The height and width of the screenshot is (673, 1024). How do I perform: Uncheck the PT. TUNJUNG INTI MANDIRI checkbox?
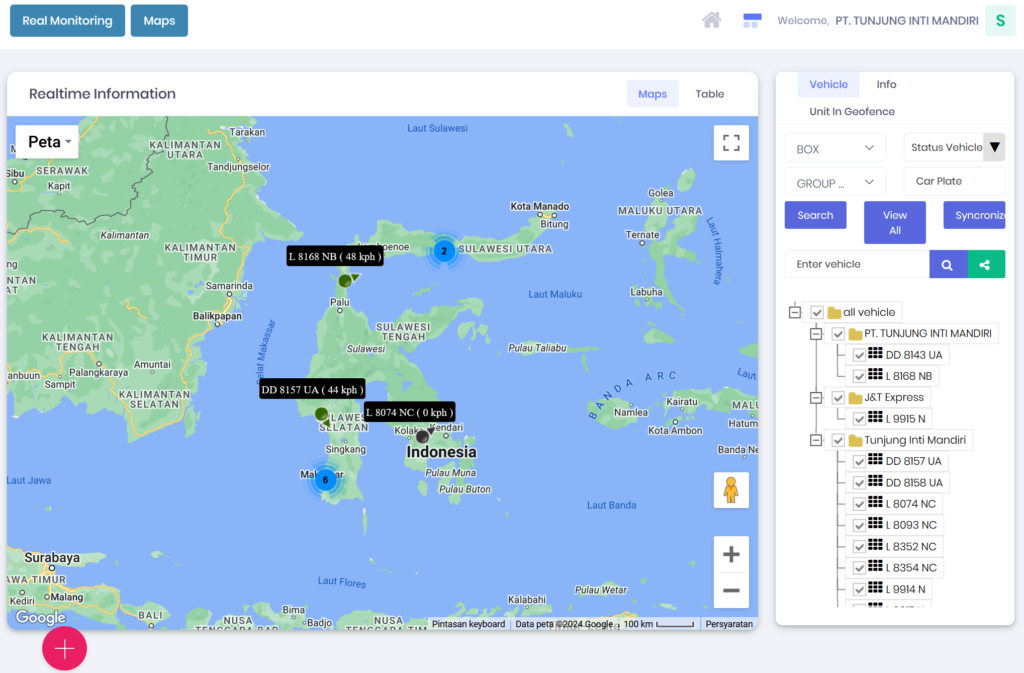(839, 334)
